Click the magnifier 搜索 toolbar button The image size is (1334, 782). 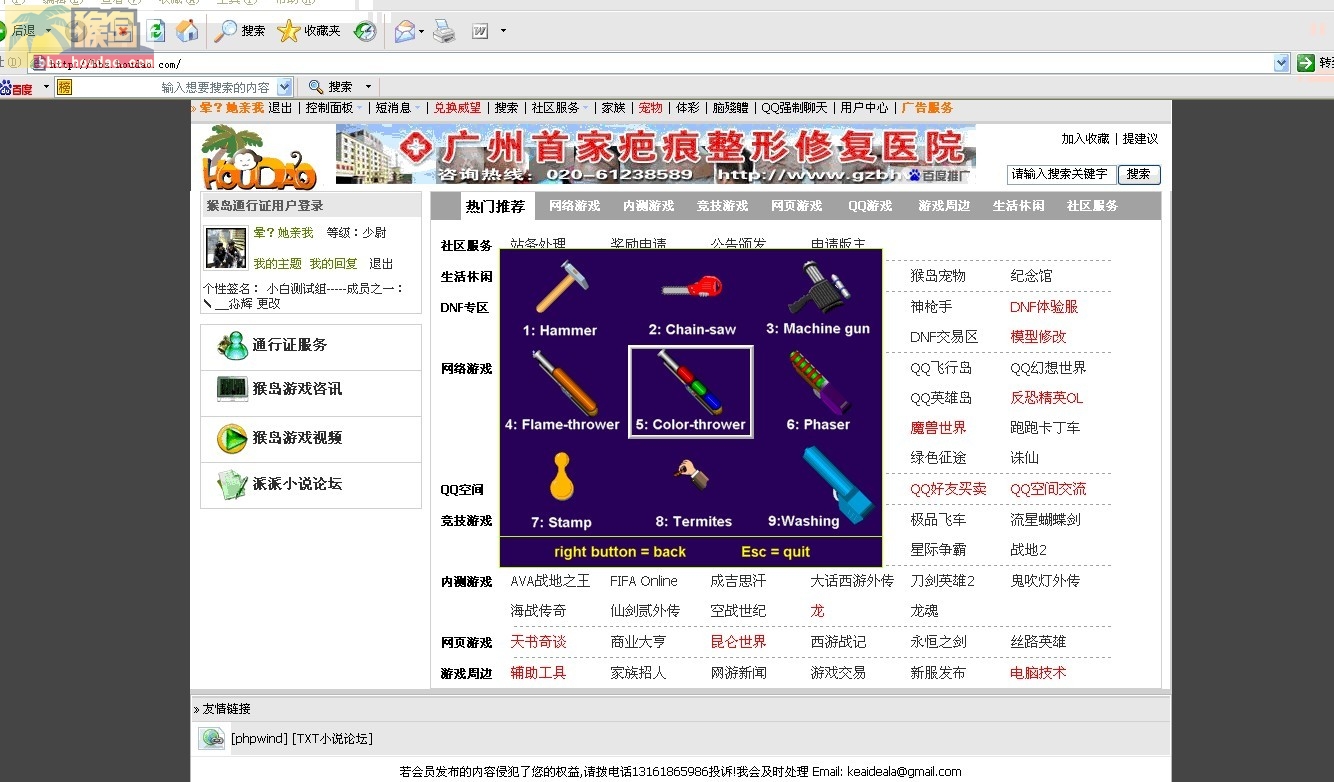(240, 31)
